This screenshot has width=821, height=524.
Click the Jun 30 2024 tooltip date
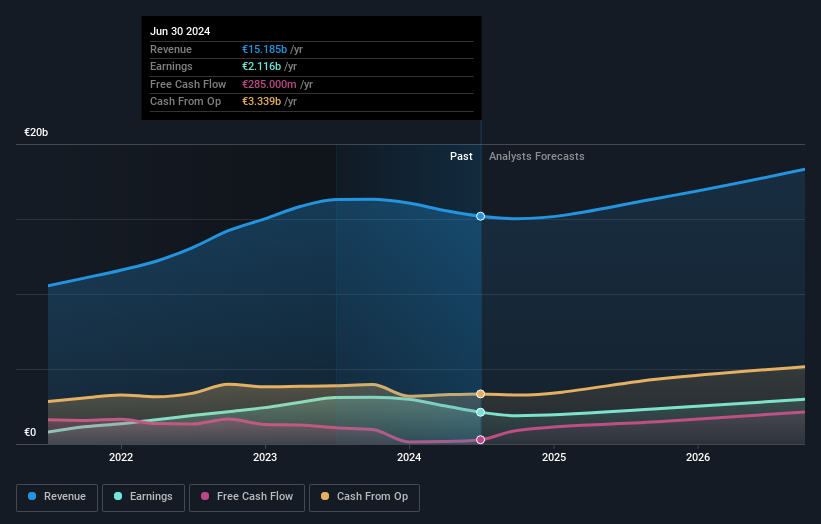[x=180, y=31]
